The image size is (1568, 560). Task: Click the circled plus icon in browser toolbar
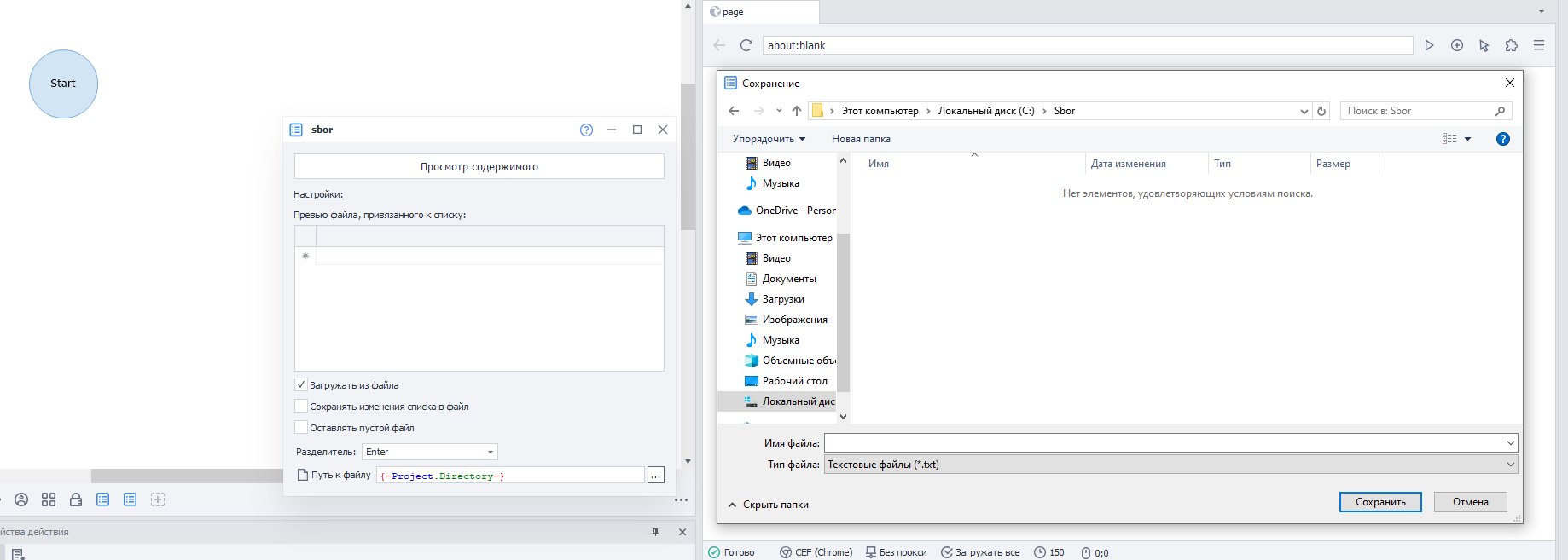(x=1457, y=45)
